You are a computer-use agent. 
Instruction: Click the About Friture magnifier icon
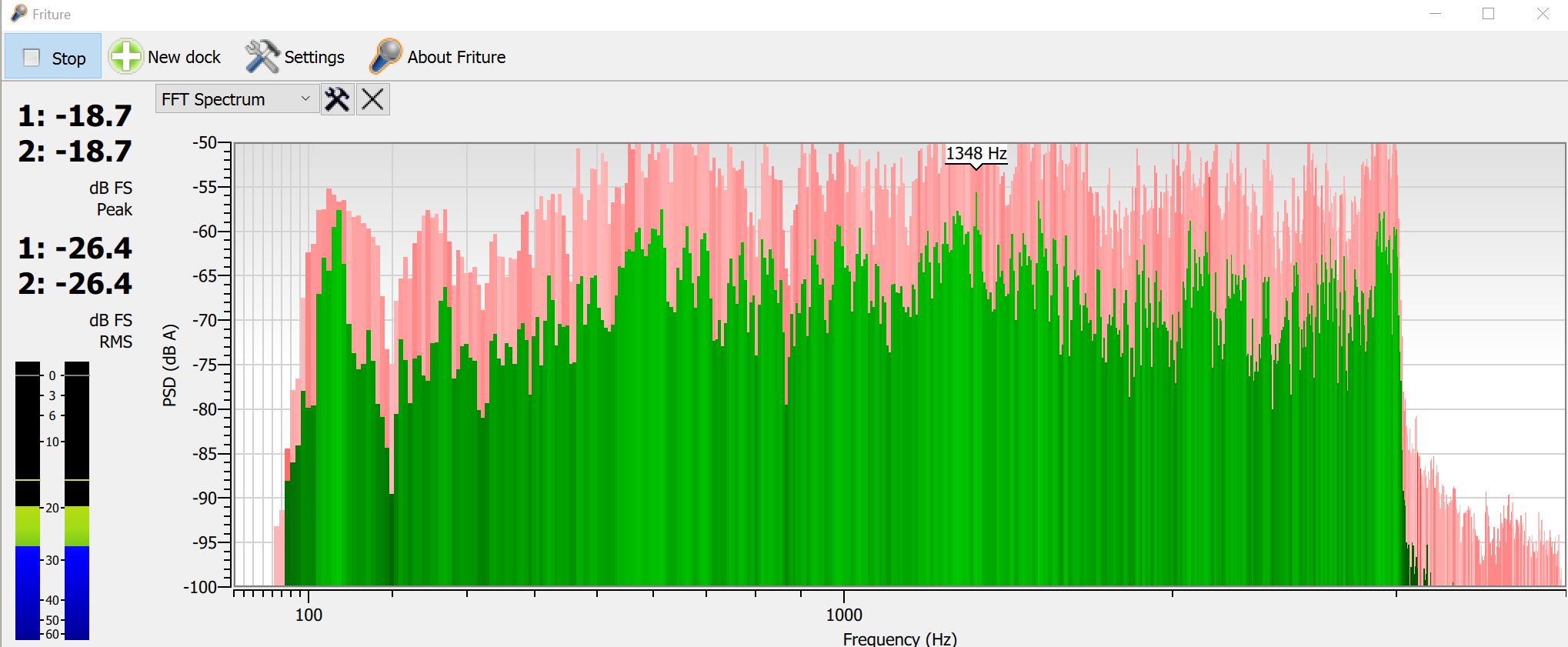(385, 57)
